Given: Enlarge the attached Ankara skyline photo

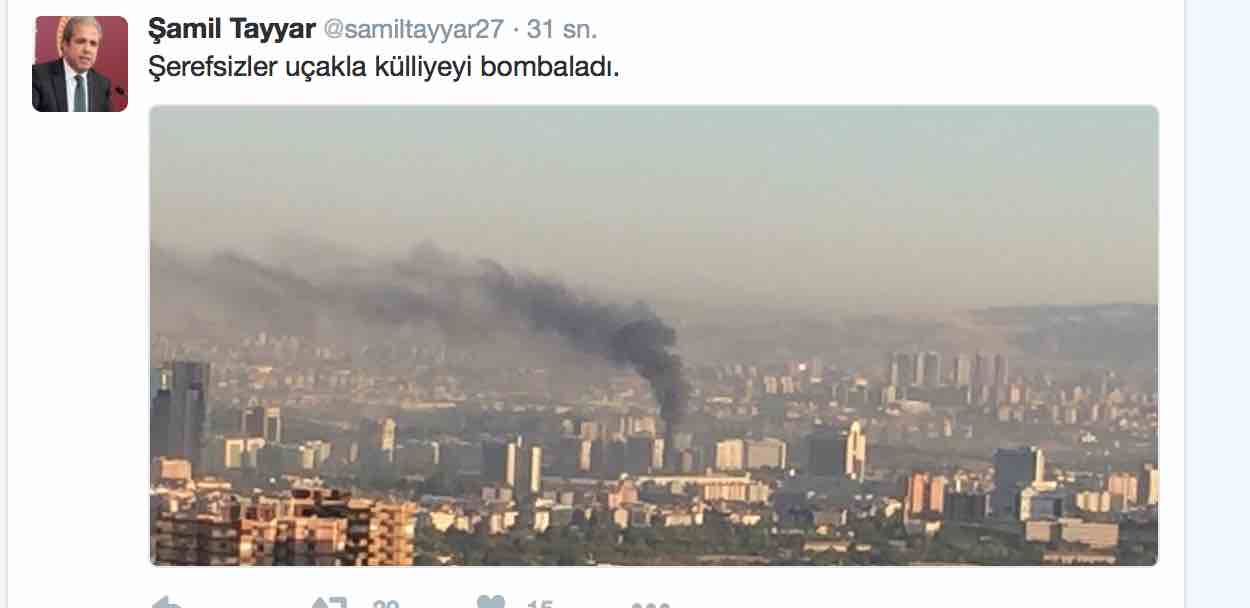Looking at the screenshot, I should [x=654, y=336].
